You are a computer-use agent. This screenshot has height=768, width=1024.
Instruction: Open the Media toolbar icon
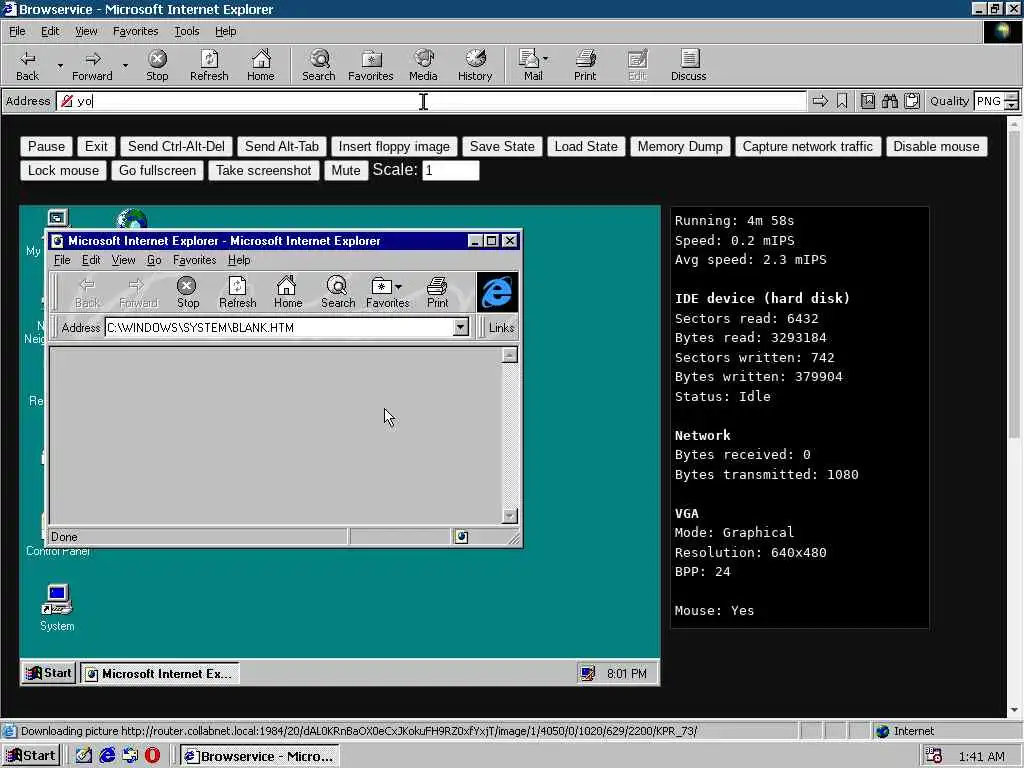coord(423,65)
